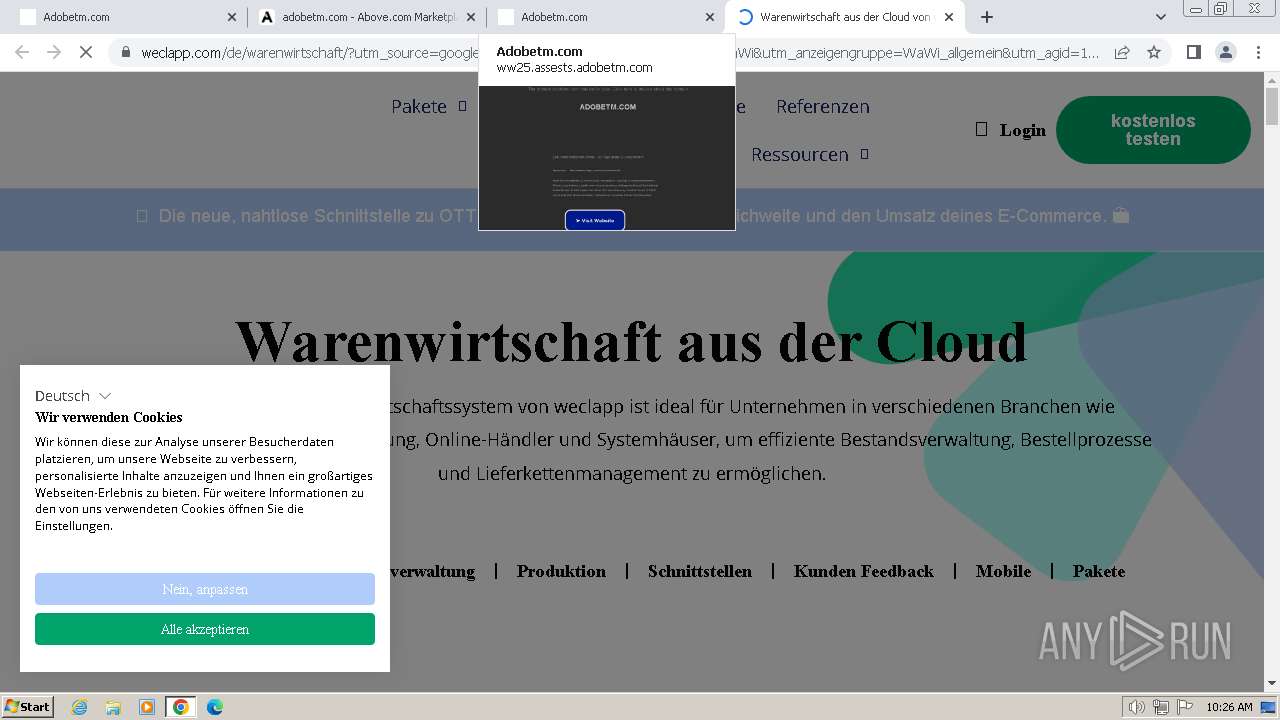Switch to the adobetm.com Above.com Marketplace tab

pyautogui.click(x=366, y=17)
